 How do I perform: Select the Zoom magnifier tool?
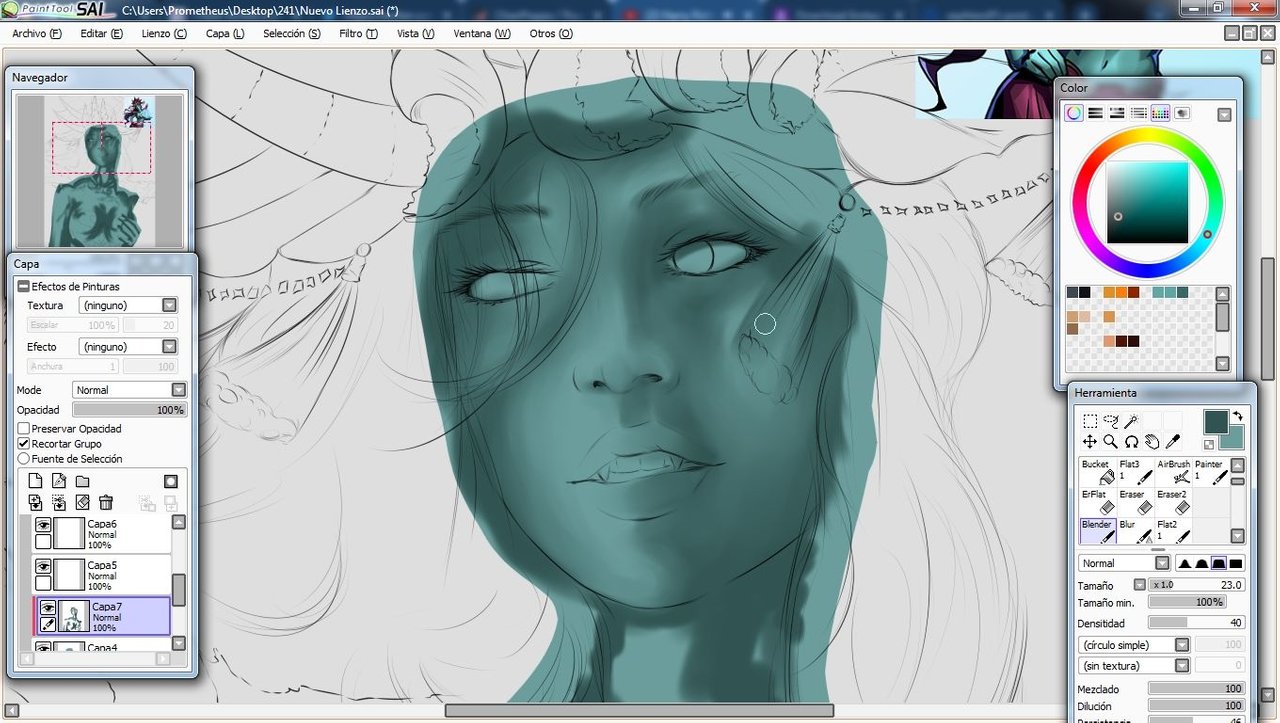tap(1111, 441)
